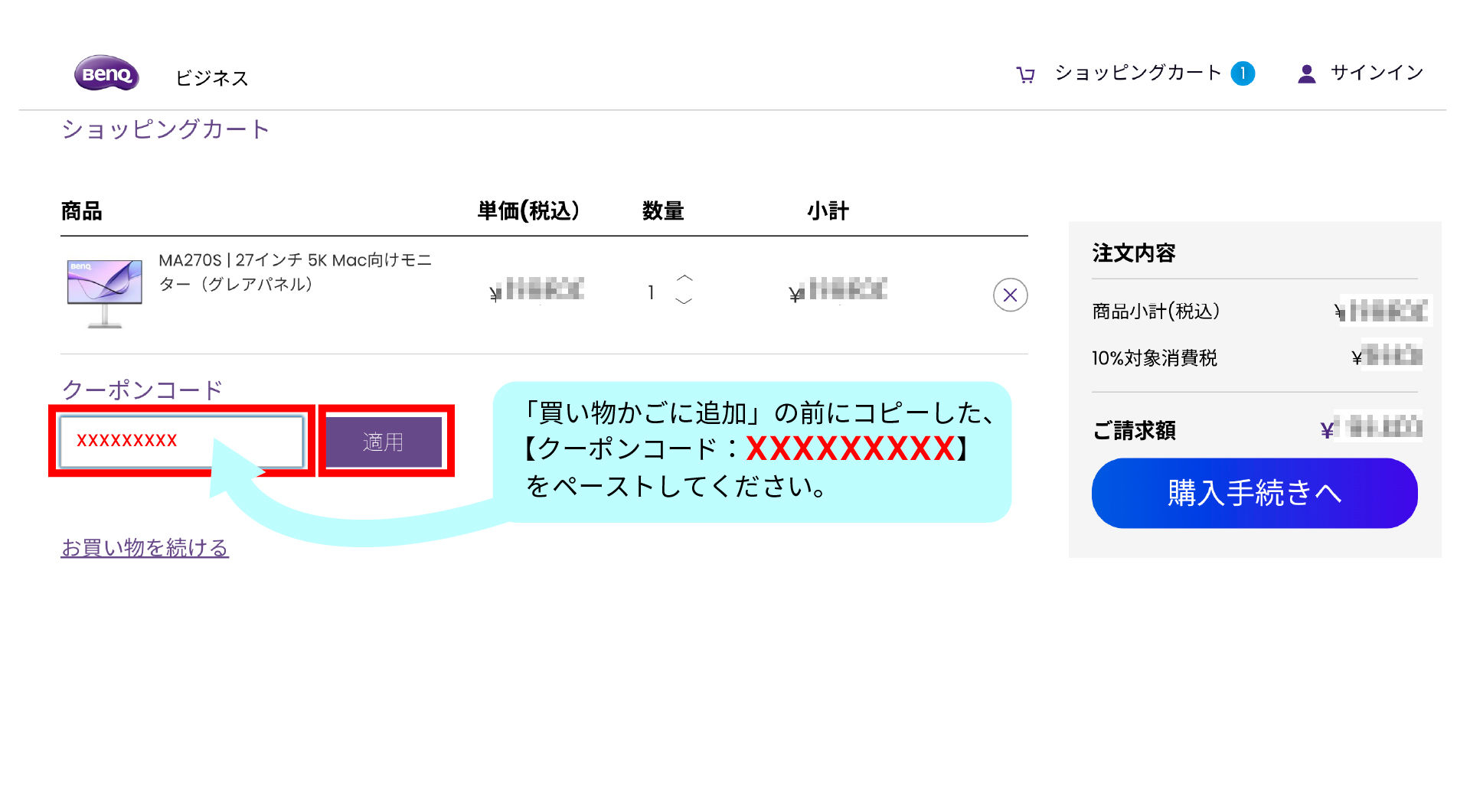
Task: Click the 単価(税込) column header
Action: tap(529, 210)
